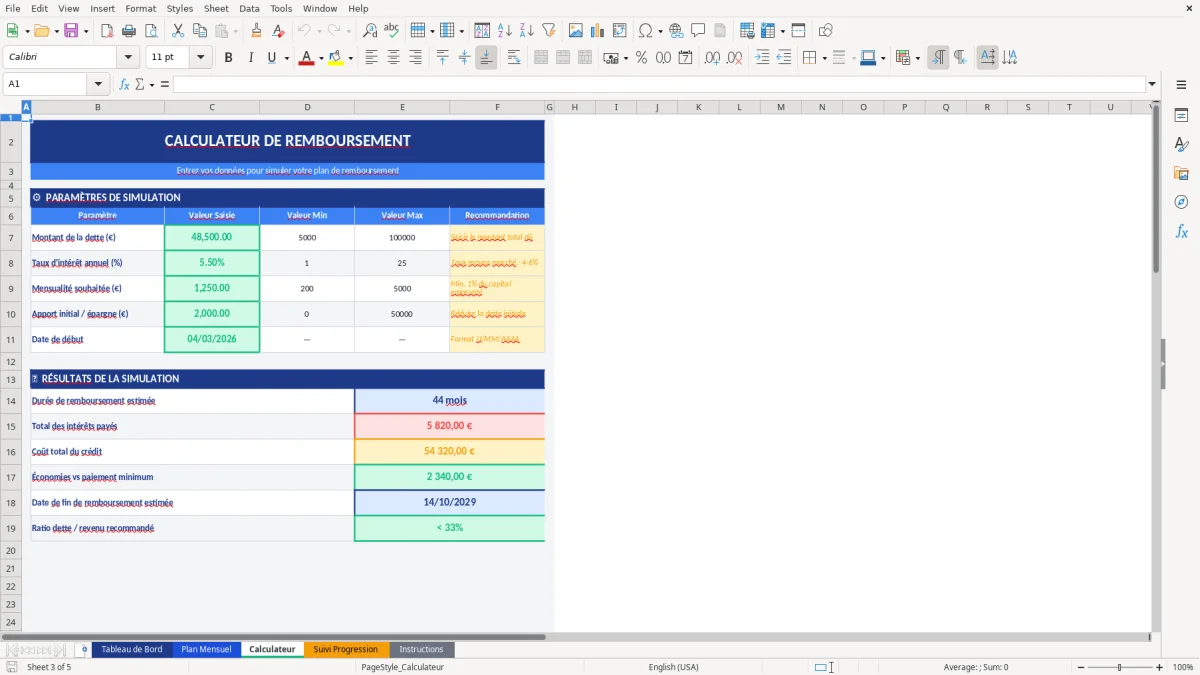
Task: Open Borders dropdown arrow
Action: pyautogui.click(x=824, y=58)
